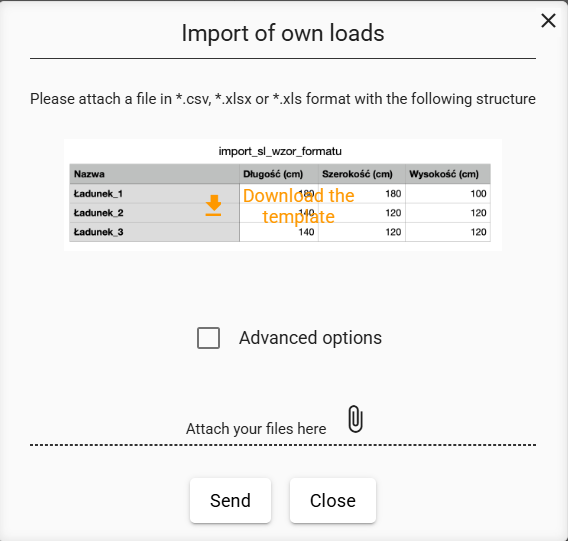Click the Ładunek_1 row in template preview

(x=280, y=193)
